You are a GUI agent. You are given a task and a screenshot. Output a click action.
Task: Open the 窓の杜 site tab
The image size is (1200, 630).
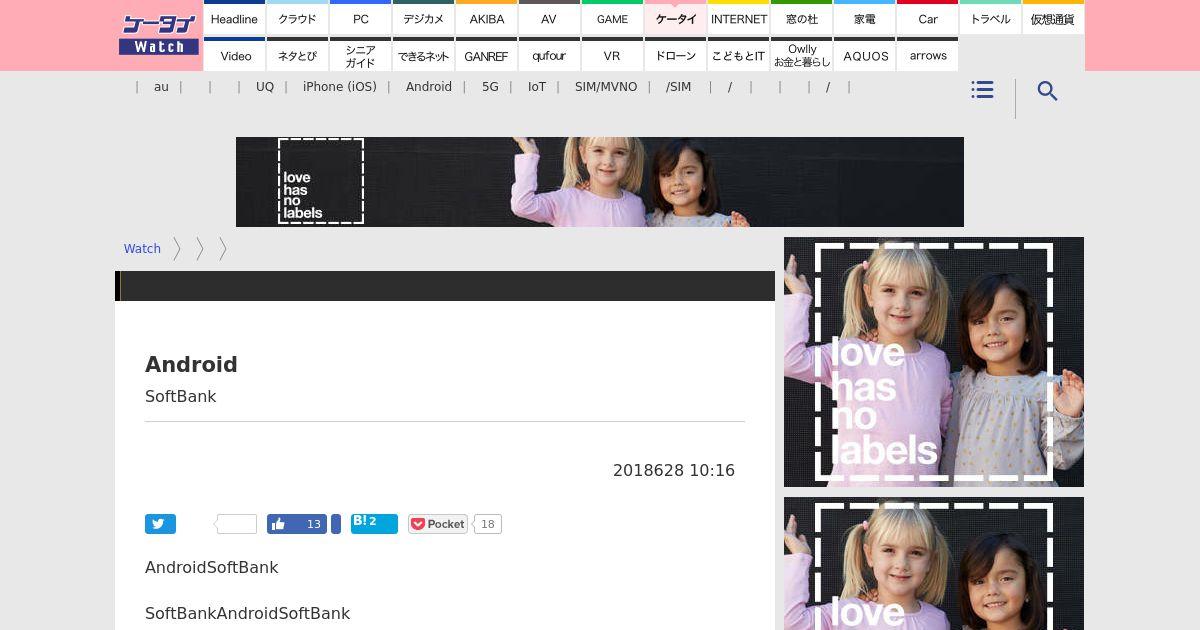[x=801, y=18]
